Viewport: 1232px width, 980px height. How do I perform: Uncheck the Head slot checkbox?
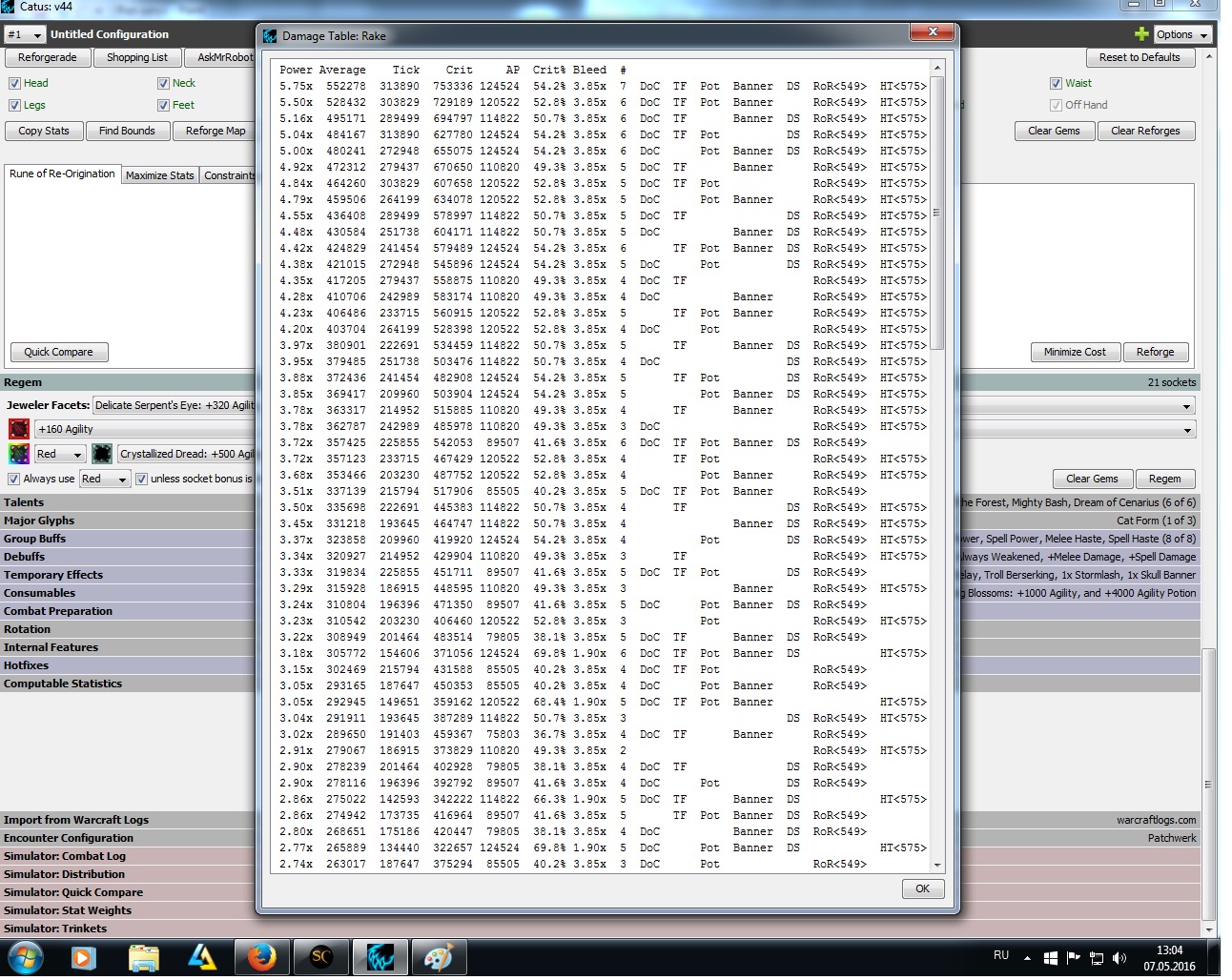14,83
